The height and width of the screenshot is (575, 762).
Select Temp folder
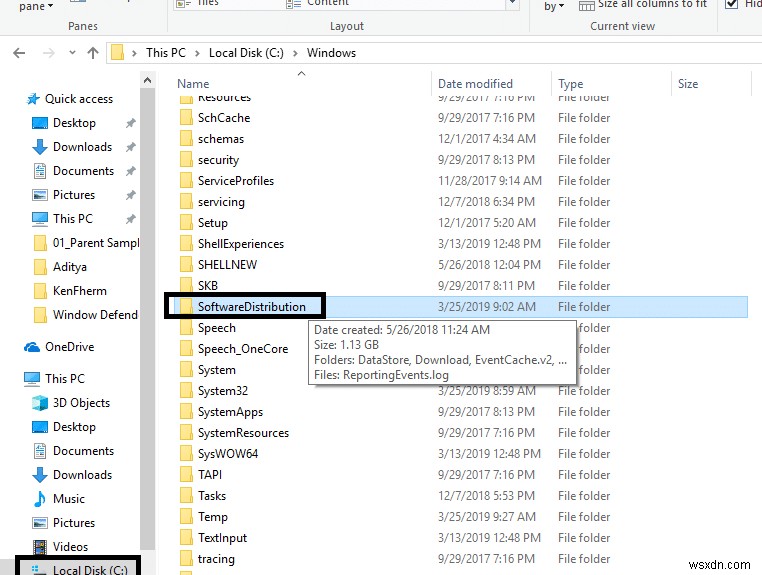pyautogui.click(x=212, y=517)
